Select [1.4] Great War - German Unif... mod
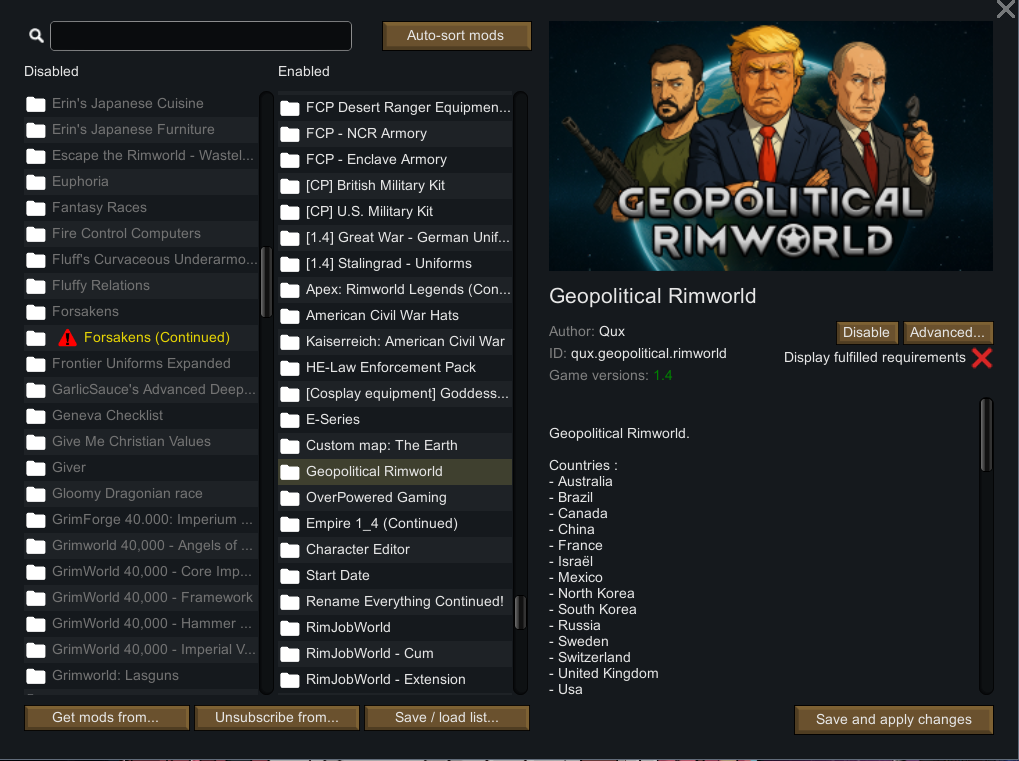The height and width of the screenshot is (761, 1019). pyautogui.click(x=395, y=238)
